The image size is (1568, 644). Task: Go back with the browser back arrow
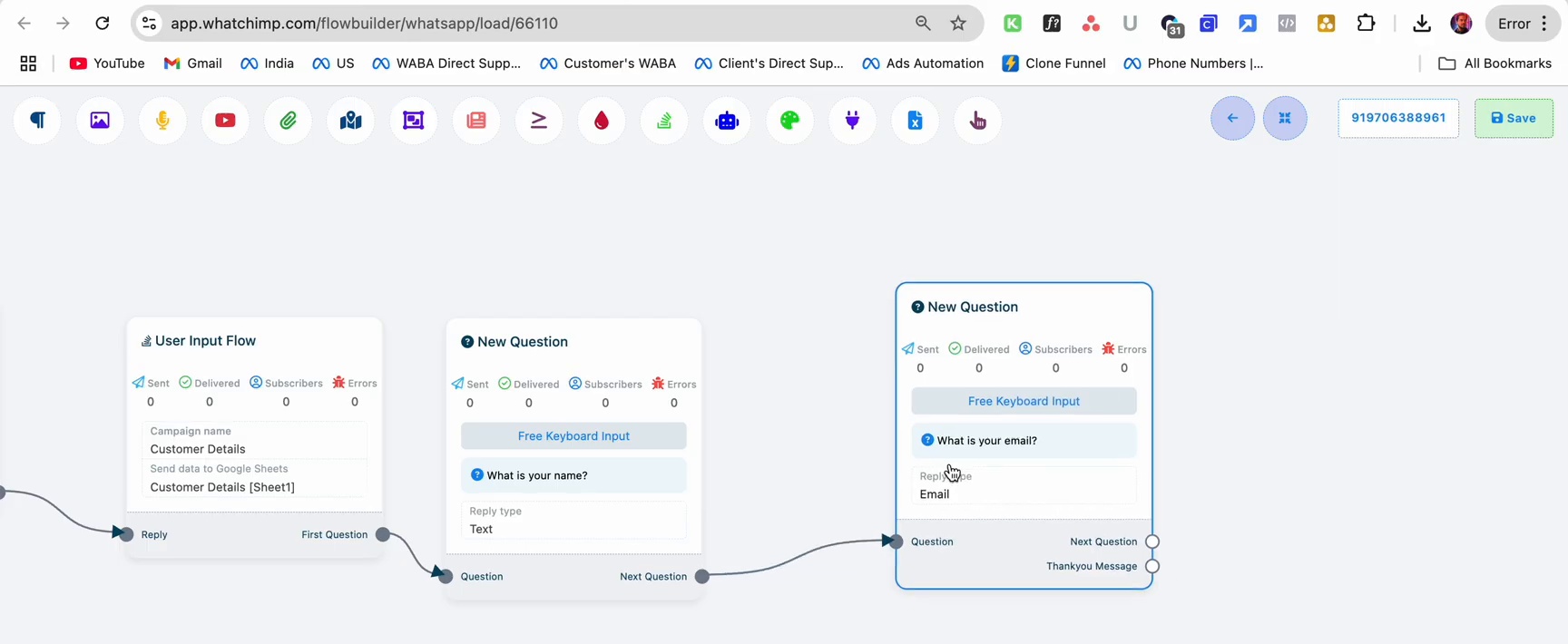[24, 24]
